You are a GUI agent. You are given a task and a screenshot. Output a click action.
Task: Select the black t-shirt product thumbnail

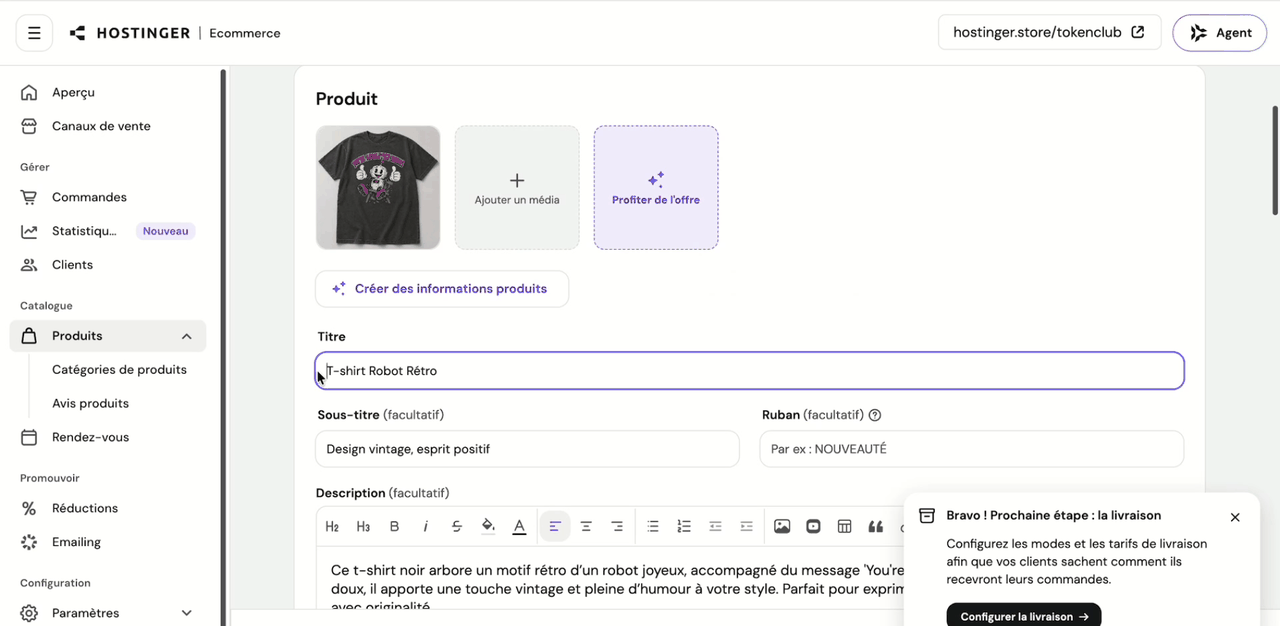[378, 187]
